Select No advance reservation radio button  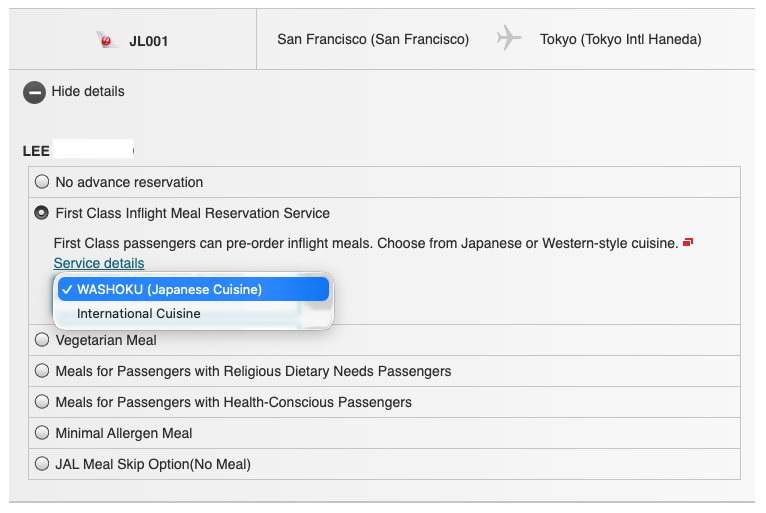click(42, 182)
